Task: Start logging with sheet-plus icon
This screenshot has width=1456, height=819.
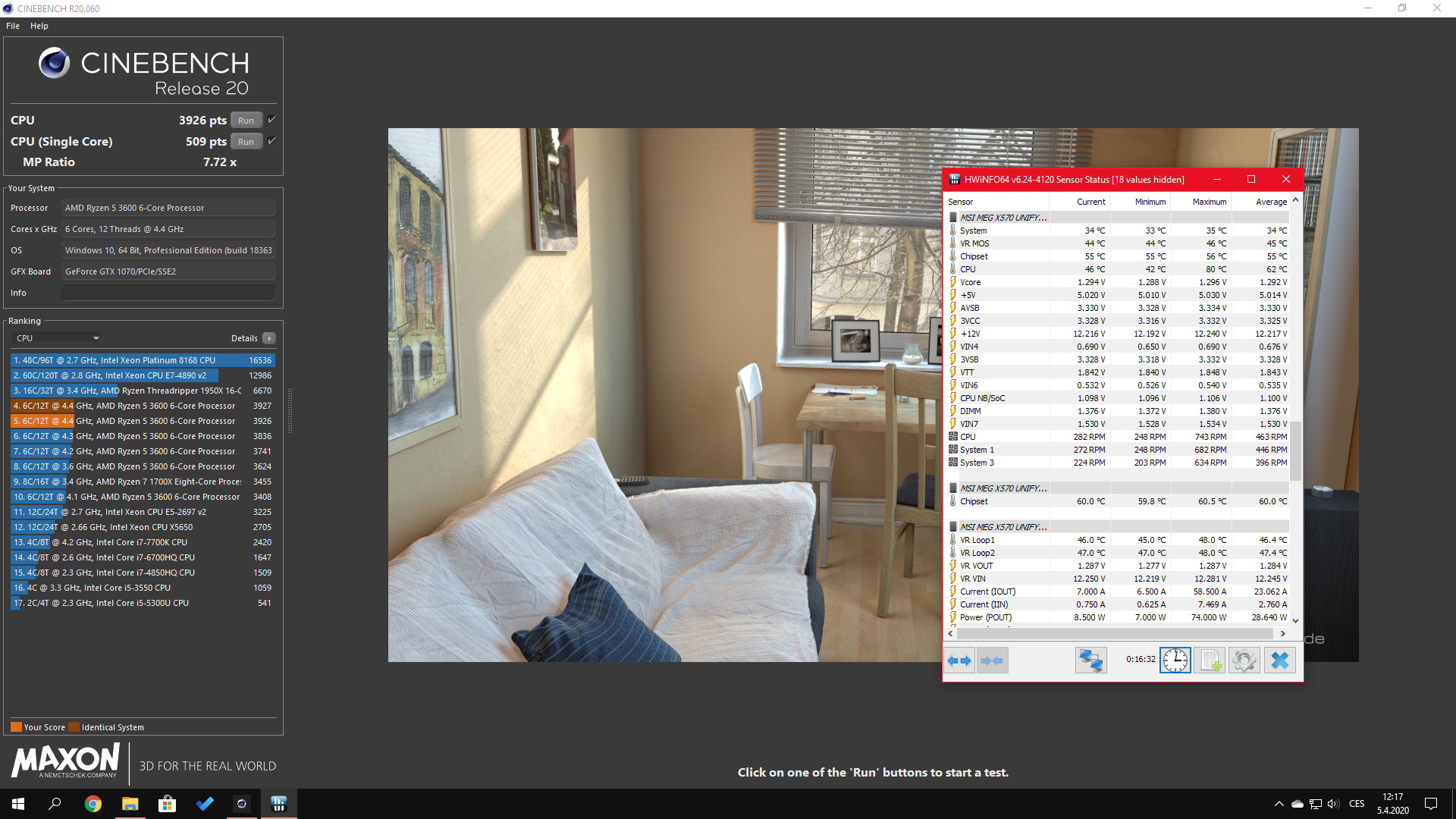Action: coord(1210,661)
